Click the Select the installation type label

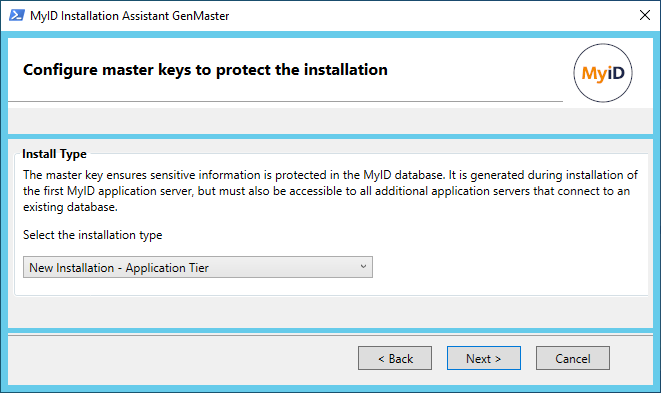pyautogui.click(x=92, y=235)
